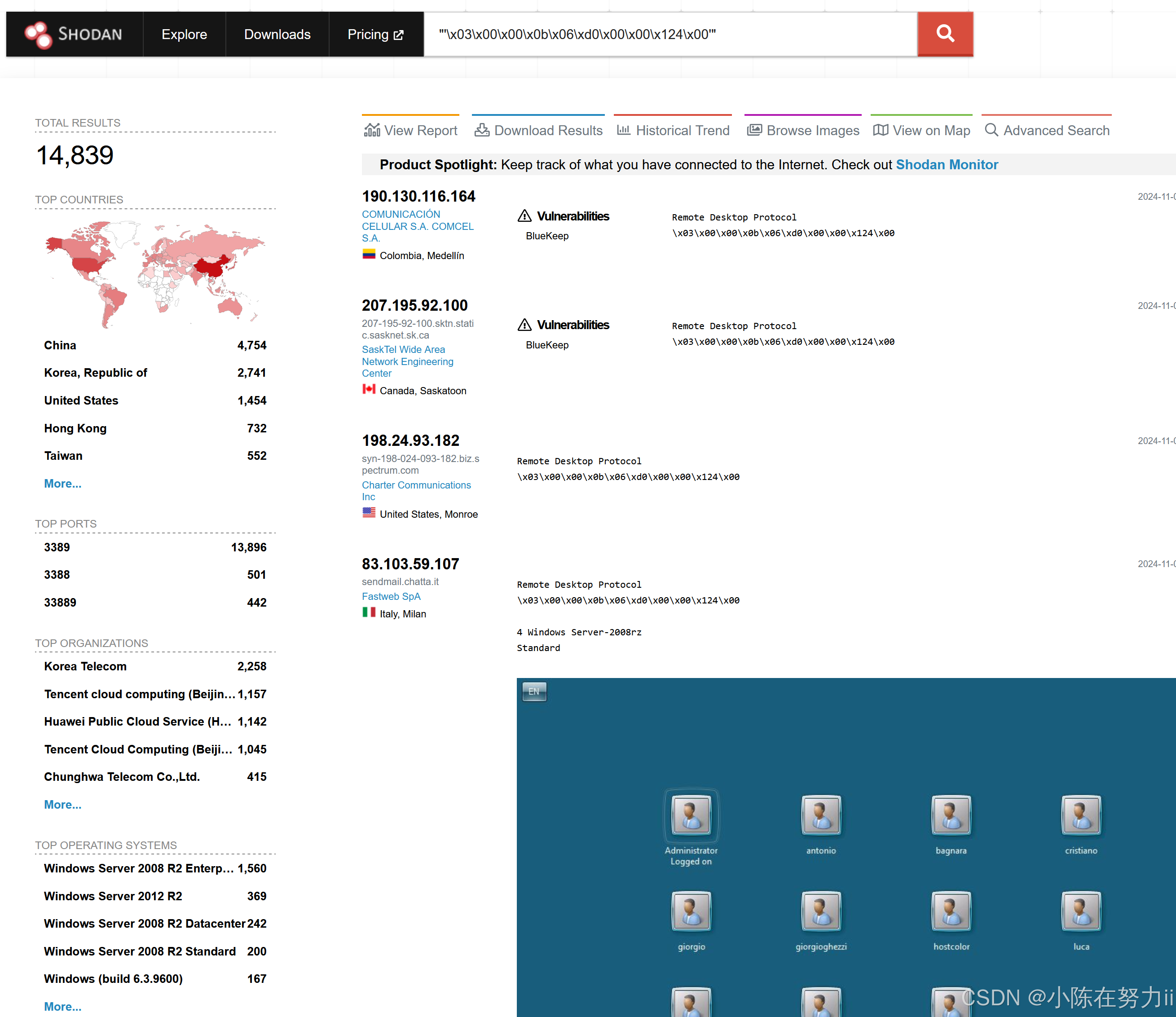Click the Download Results tray icon
Viewport: 1176px width, 1017px height.
click(482, 130)
